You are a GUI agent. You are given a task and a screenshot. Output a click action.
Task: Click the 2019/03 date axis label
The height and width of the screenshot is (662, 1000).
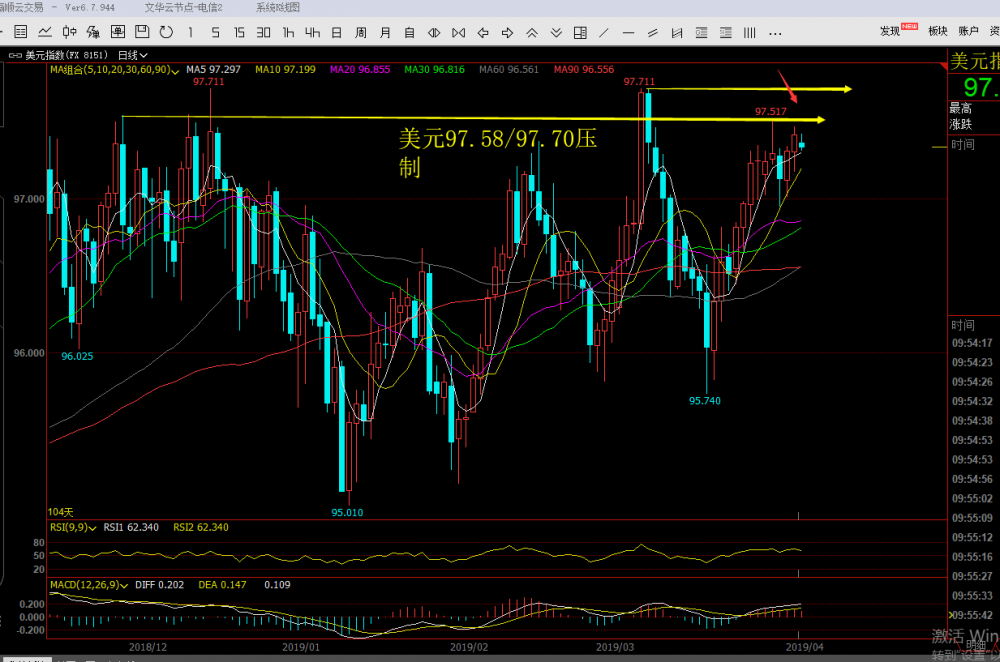pos(615,647)
